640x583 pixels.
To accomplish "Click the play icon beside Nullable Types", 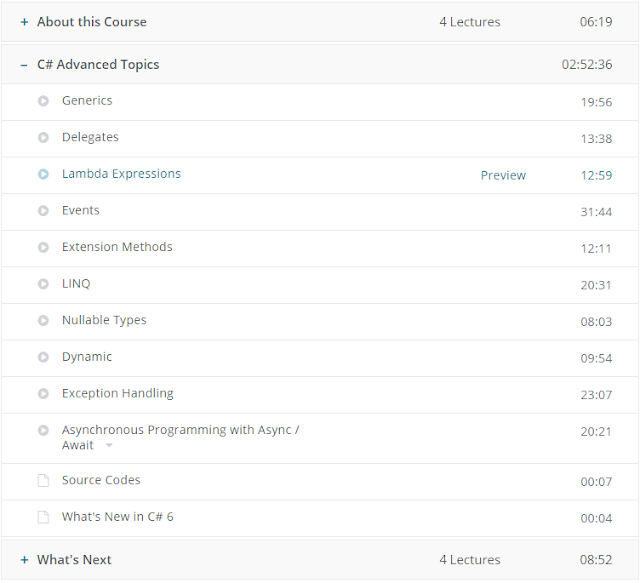I will point(43,321).
